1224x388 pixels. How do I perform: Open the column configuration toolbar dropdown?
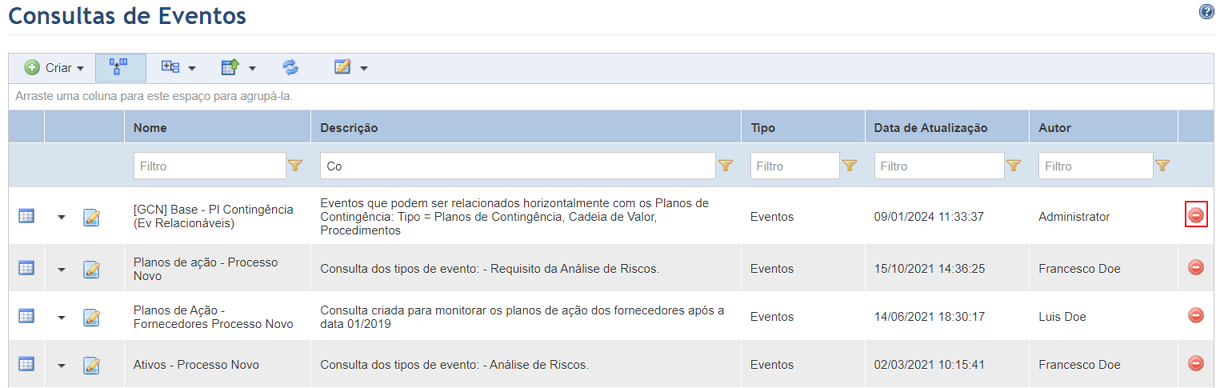pyautogui.click(x=178, y=67)
